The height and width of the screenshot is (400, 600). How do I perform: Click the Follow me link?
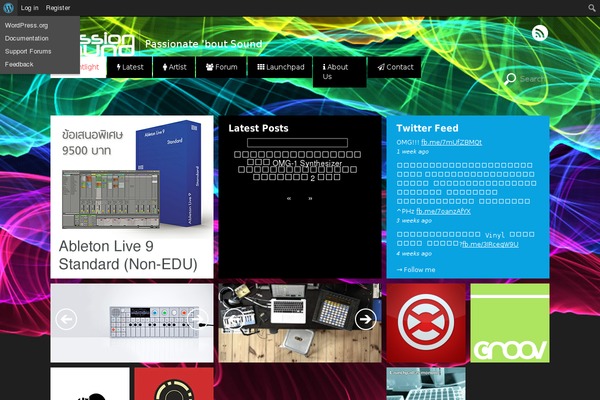pyautogui.click(x=416, y=270)
